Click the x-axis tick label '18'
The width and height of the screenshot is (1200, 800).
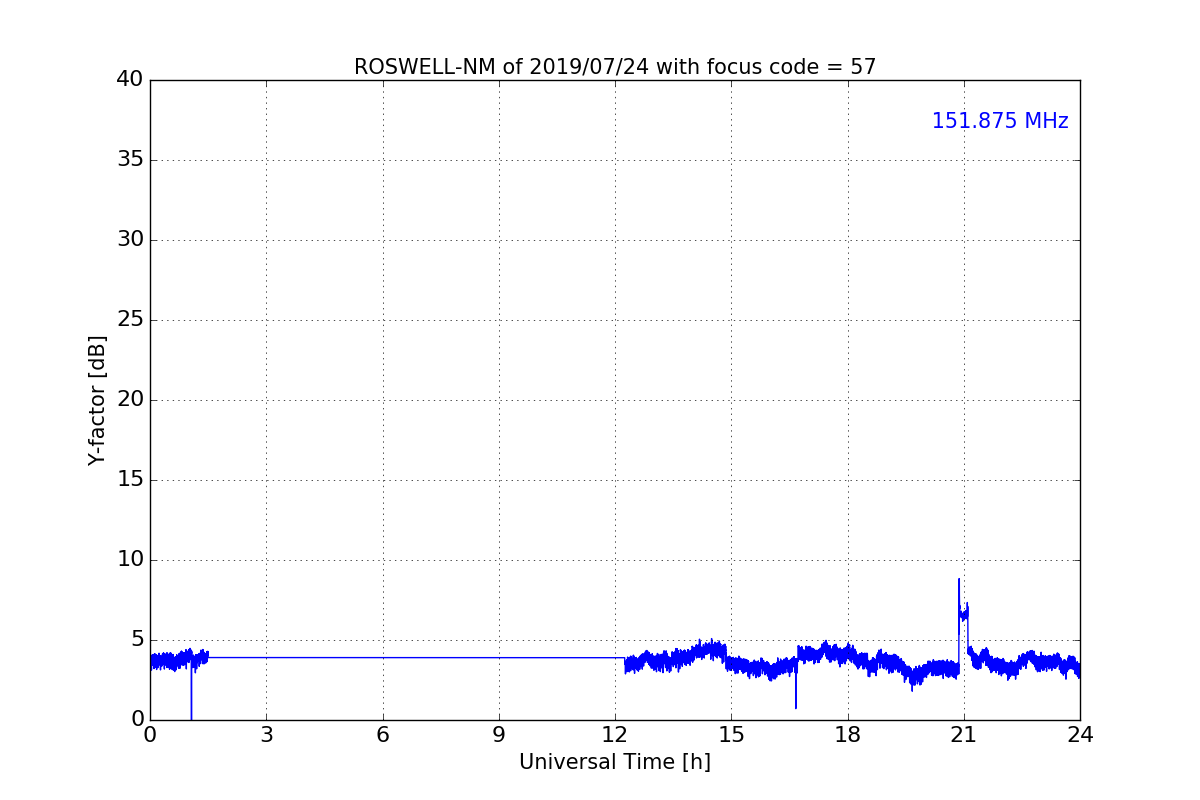click(848, 735)
